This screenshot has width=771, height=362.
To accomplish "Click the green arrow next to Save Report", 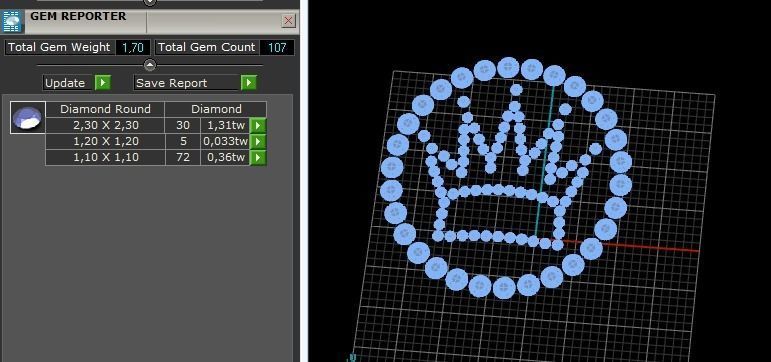I will pyautogui.click(x=249, y=83).
